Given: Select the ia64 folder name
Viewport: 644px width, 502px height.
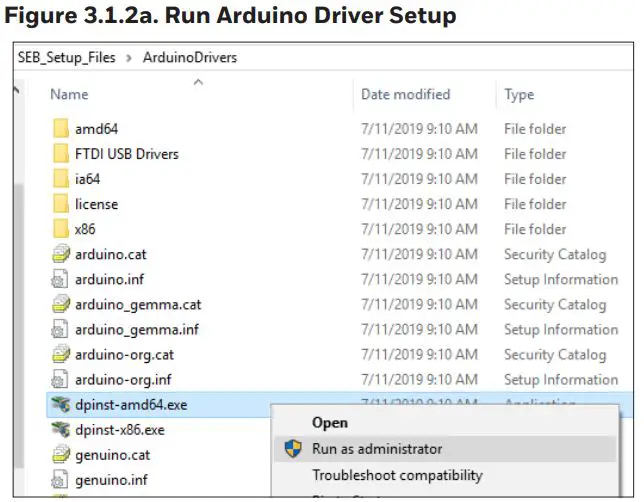Looking at the screenshot, I should (87, 179).
